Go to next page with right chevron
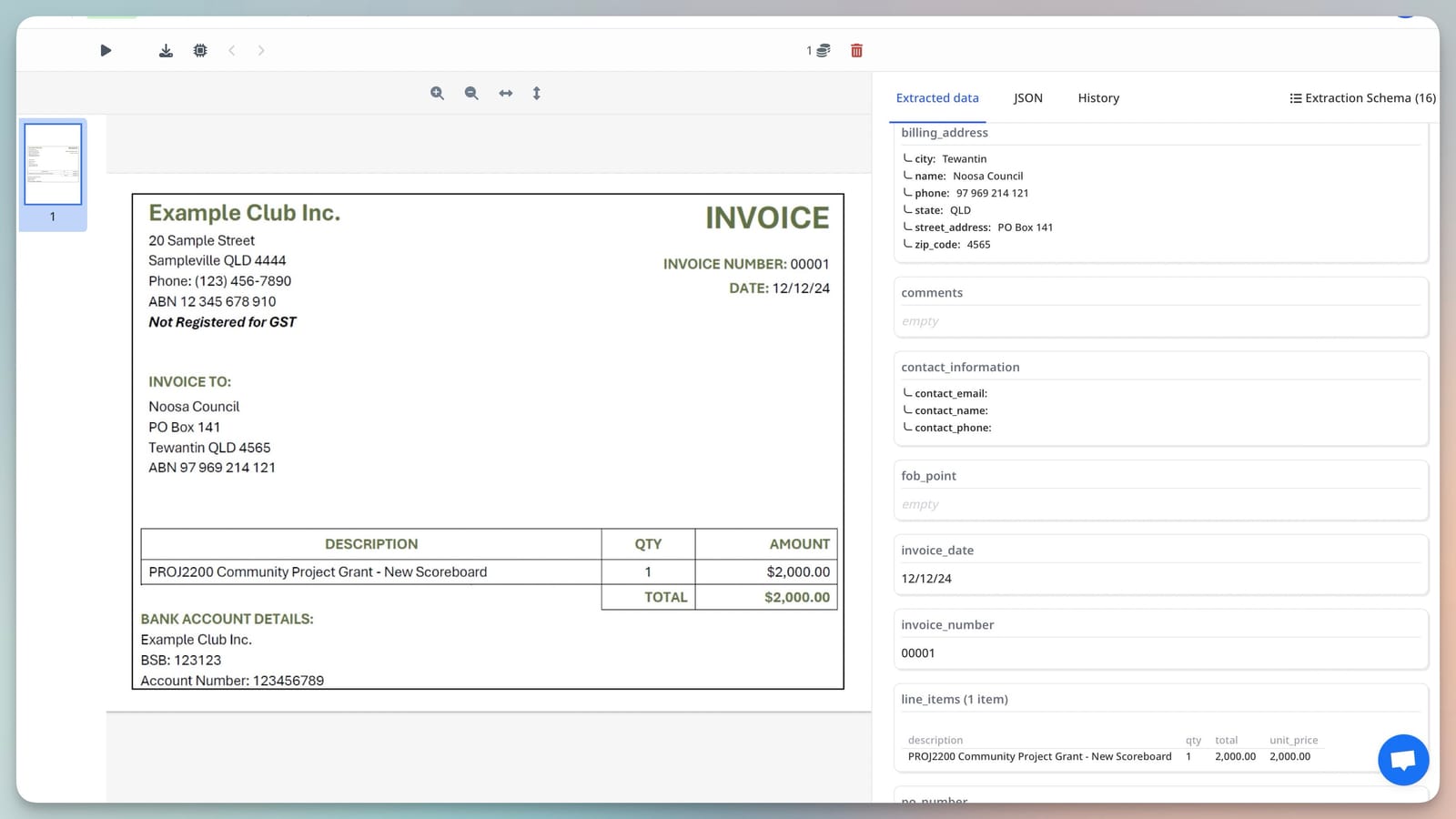Viewport: 1456px width, 819px height. 261,50
